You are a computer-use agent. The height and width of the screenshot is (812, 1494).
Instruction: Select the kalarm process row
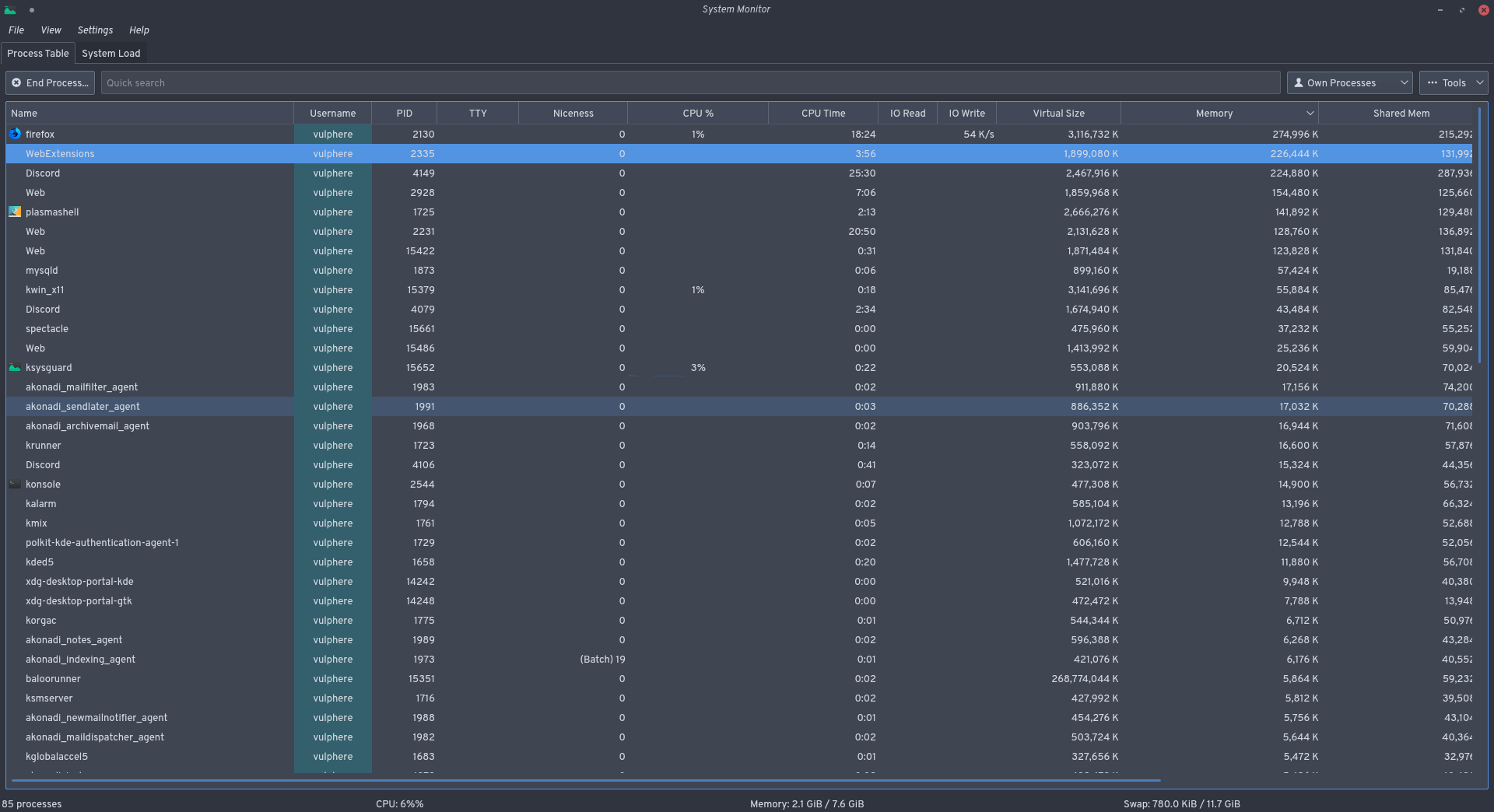coord(741,503)
